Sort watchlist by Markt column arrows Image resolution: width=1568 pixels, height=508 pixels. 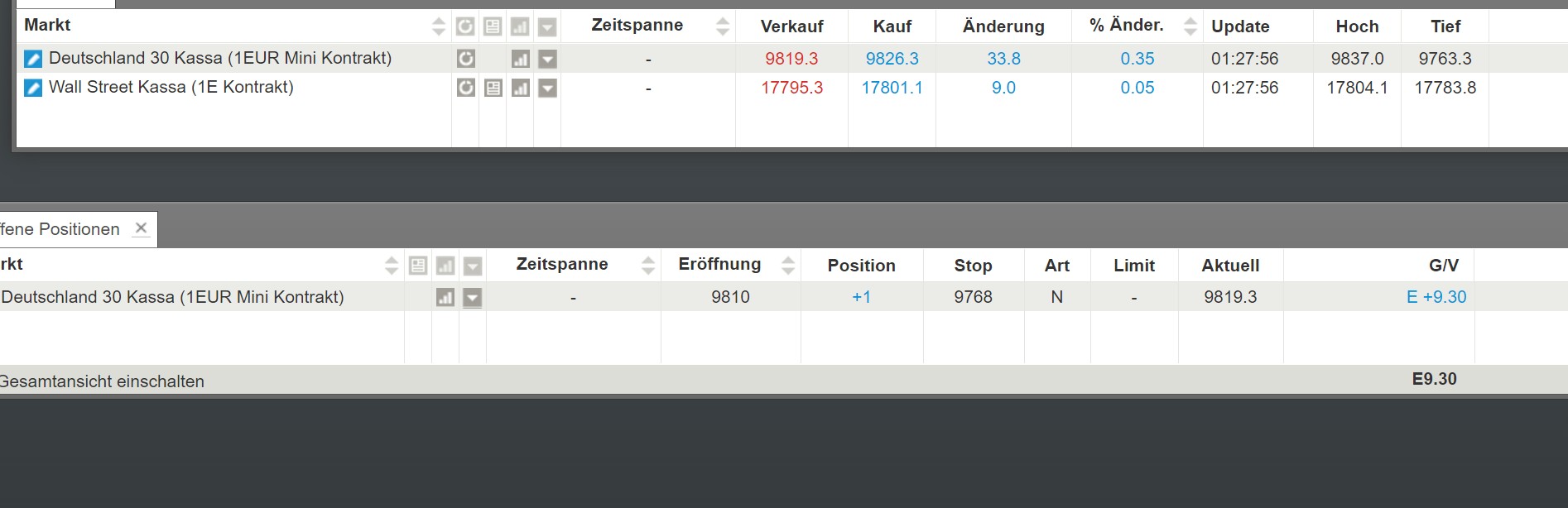tap(439, 26)
